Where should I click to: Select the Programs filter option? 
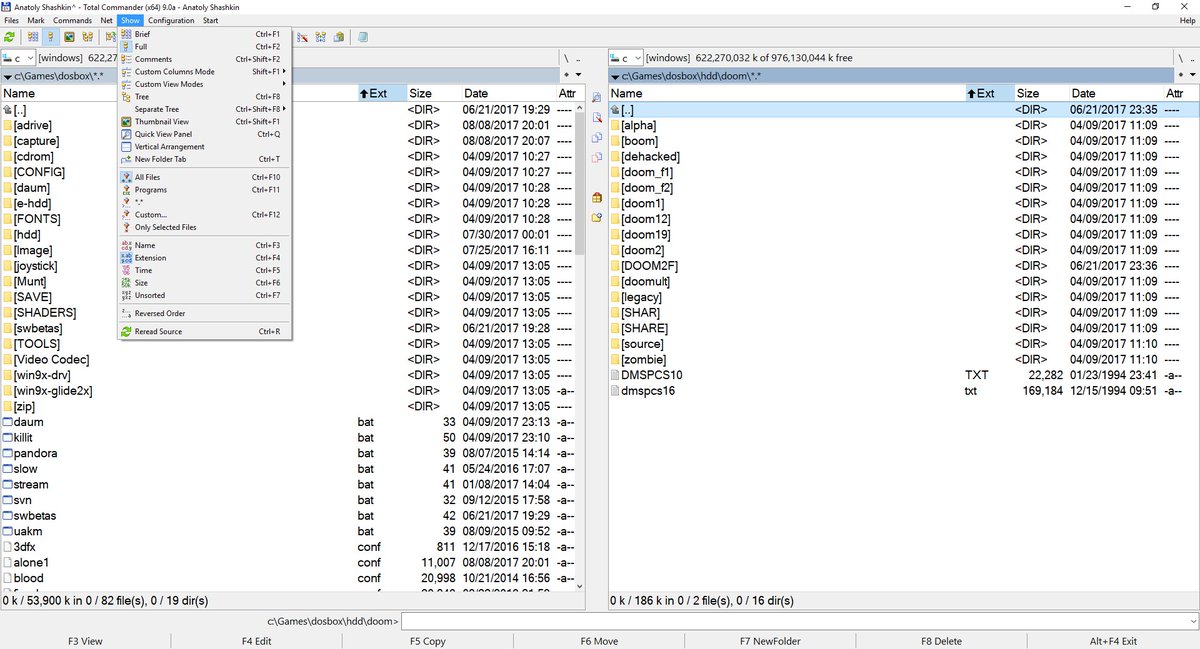pyautogui.click(x=204, y=190)
